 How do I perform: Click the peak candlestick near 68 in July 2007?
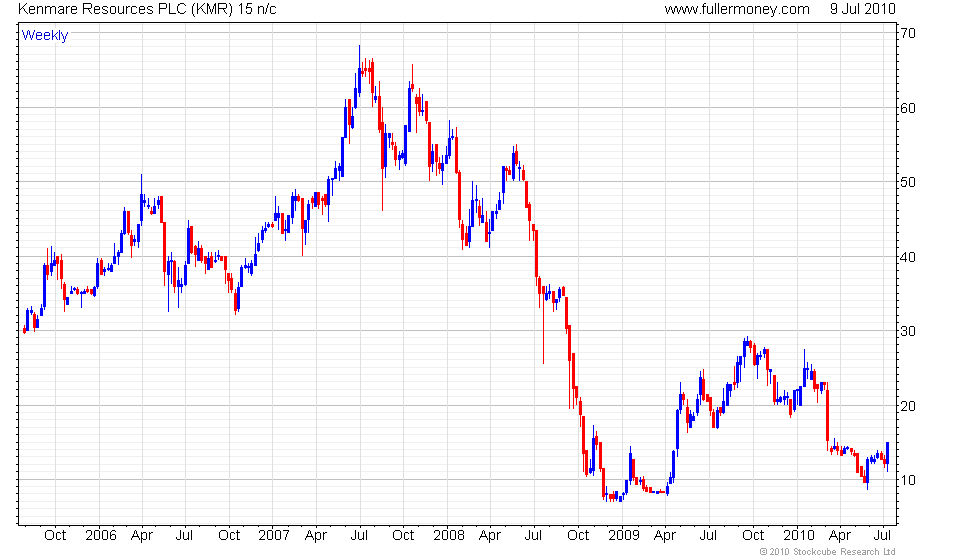coord(359,69)
